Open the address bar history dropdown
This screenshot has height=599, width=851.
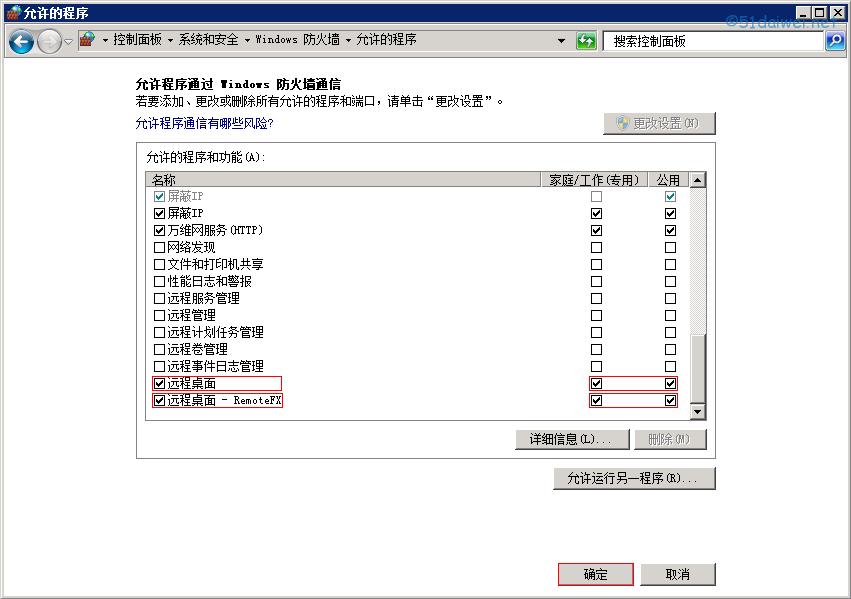click(x=563, y=40)
